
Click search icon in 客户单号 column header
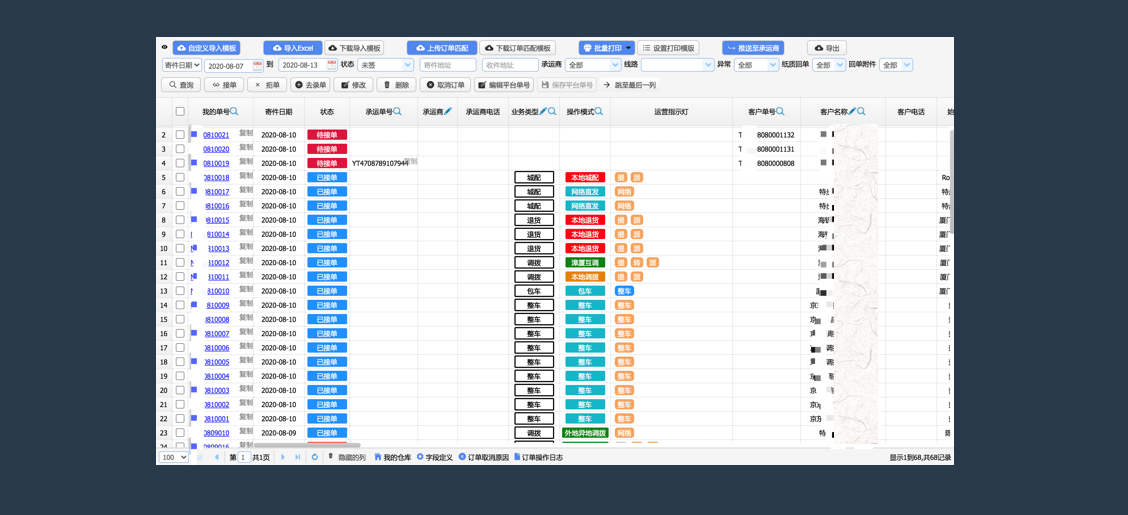[x=780, y=111]
